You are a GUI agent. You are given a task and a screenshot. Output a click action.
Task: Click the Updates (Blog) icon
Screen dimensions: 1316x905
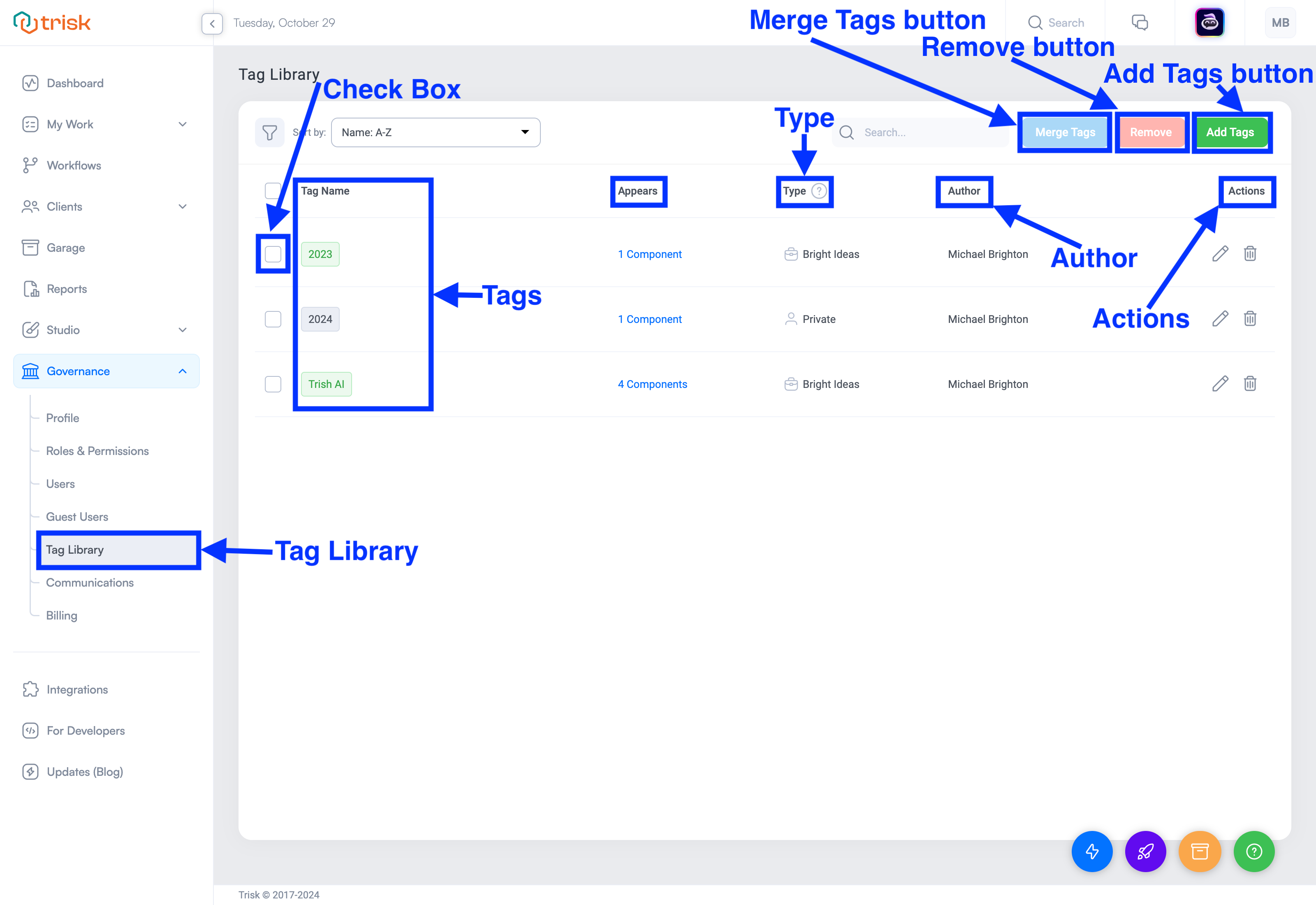pyautogui.click(x=30, y=772)
